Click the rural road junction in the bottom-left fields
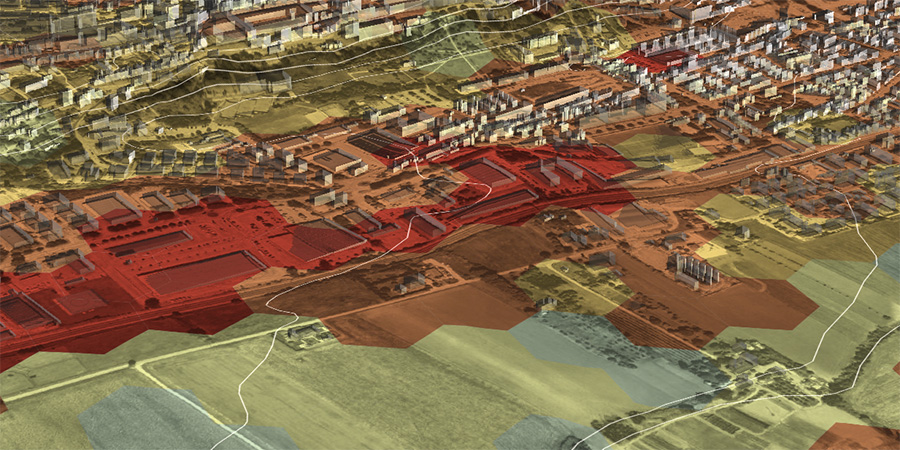900x450 pixels. pyautogui.click(x=138, y=368)
